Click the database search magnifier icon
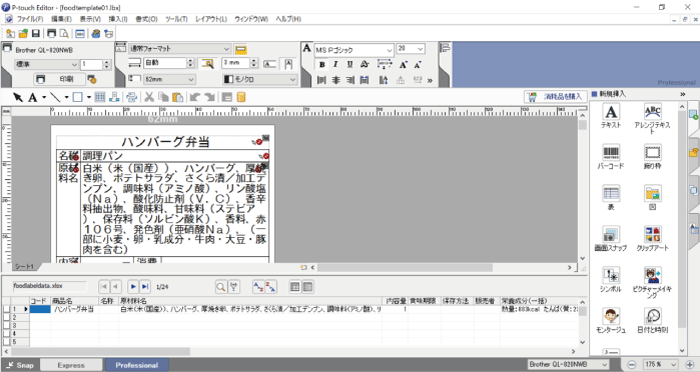 [x=221, y=287]
